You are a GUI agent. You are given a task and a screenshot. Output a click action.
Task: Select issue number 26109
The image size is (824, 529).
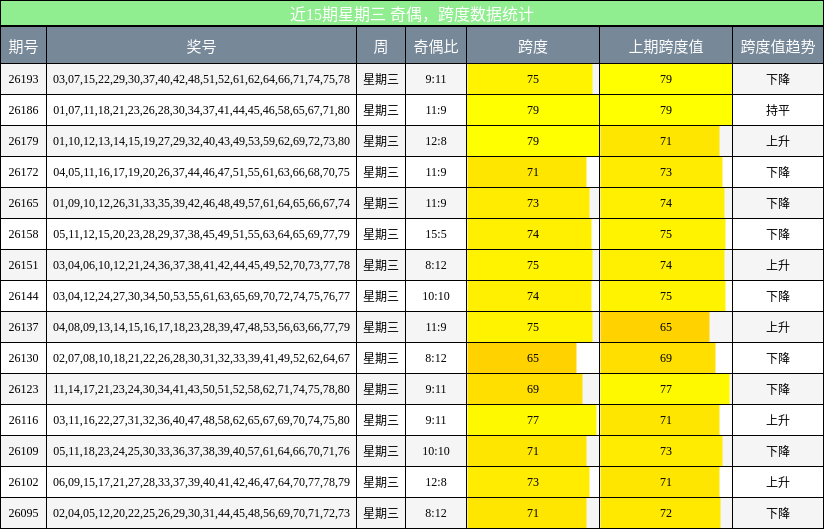[24, 451]
